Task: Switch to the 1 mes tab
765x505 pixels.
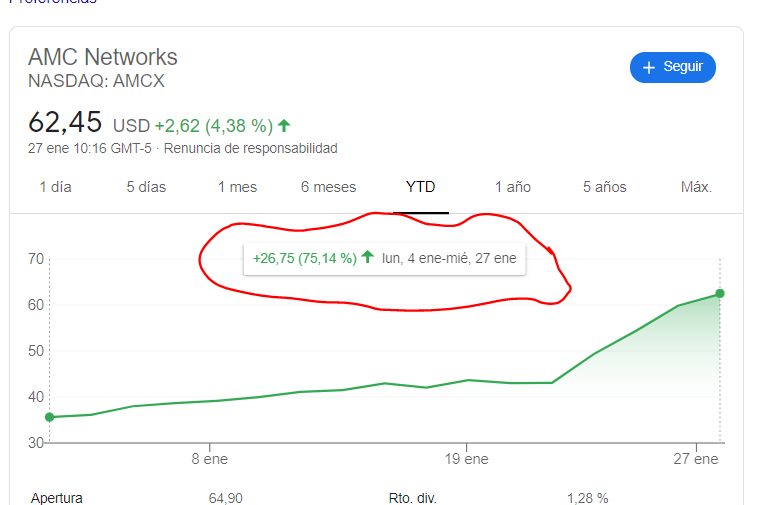Action: [237, 187]
